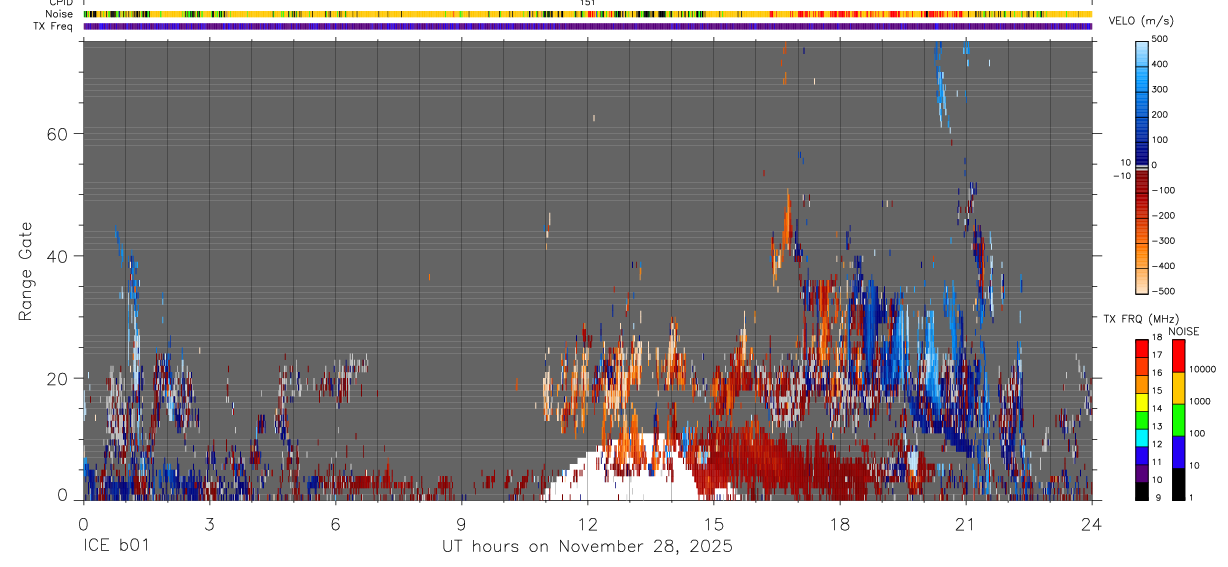
Task: Click the 'UT hours on November 28, 2025' axis title
Action: [588, 546]
